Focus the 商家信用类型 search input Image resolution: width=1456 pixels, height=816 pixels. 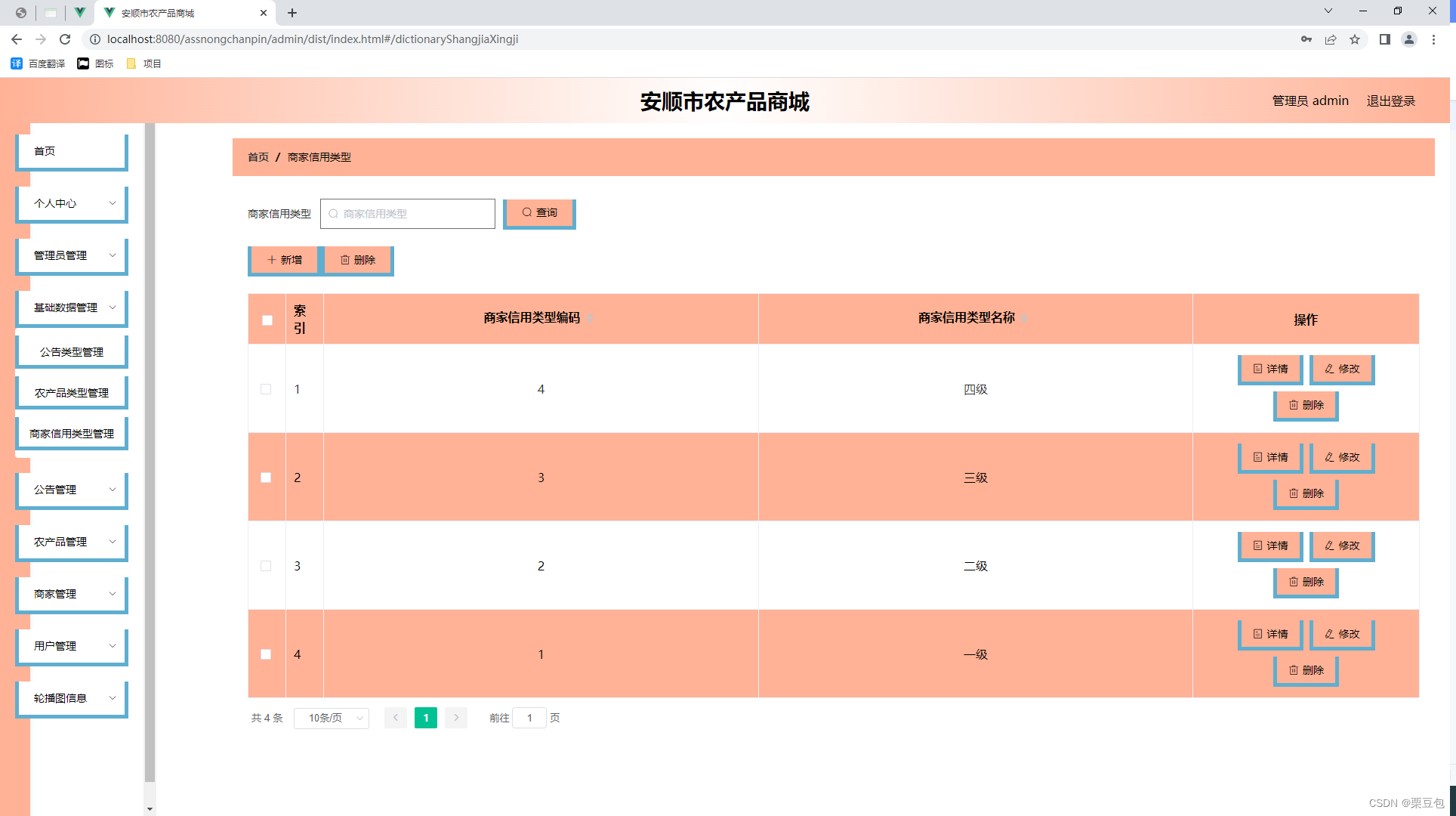408,214
